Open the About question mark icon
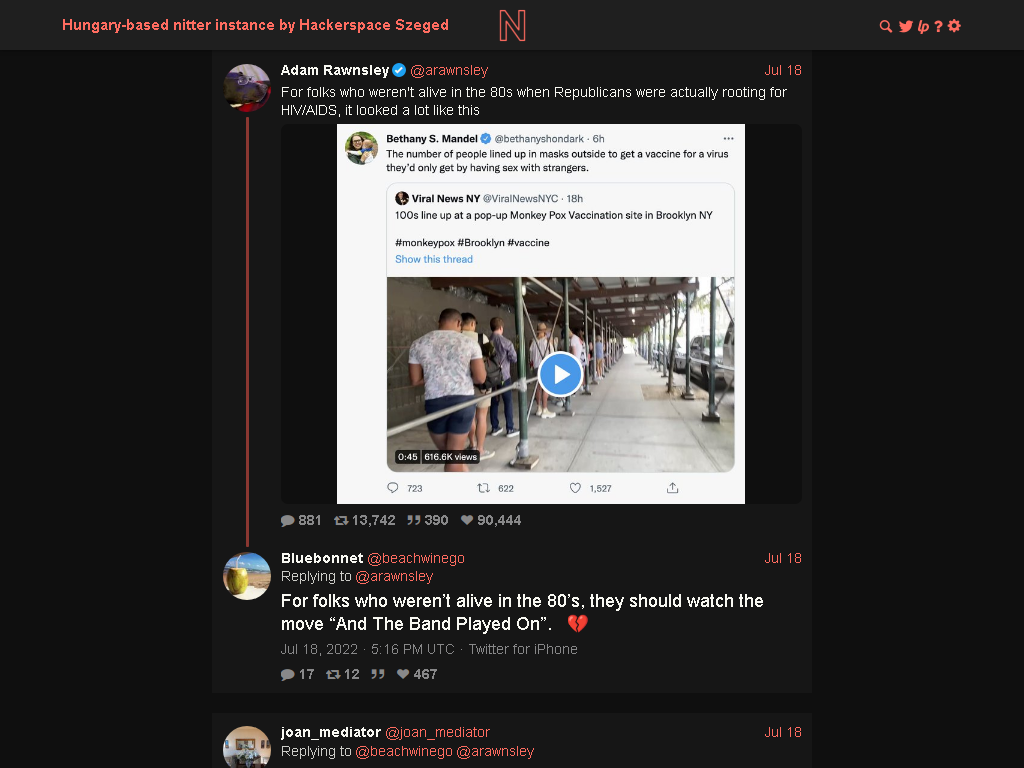The width and height of the screenshot is (1024, 768). 938,26
